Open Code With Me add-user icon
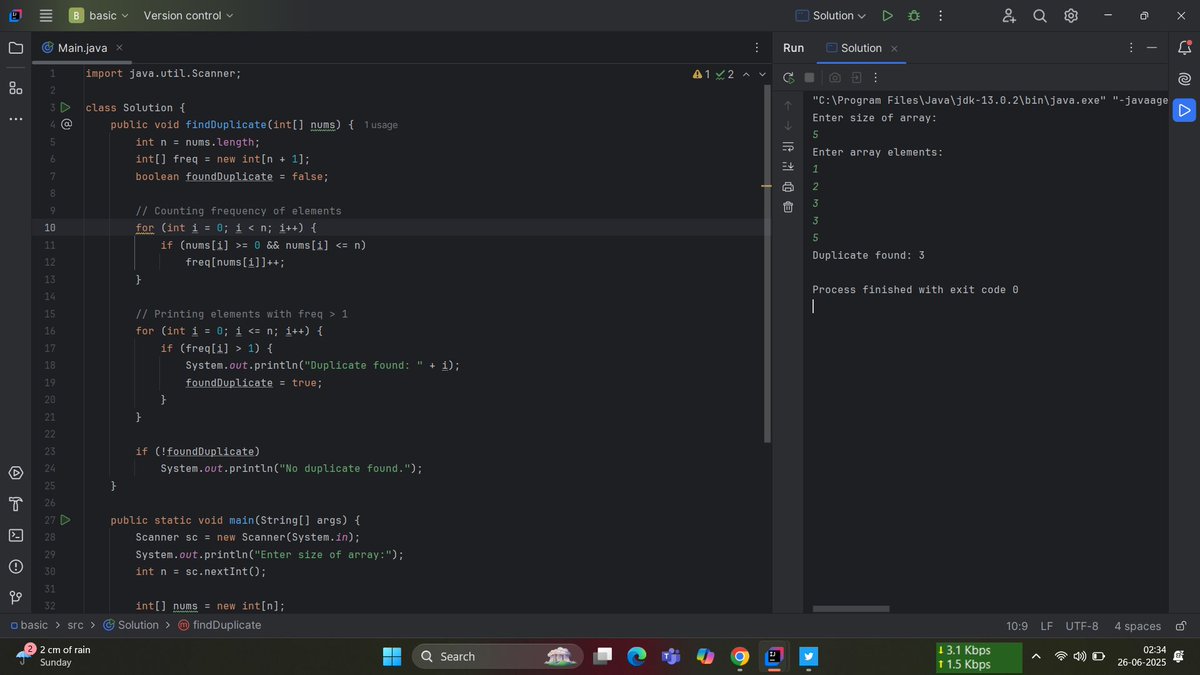This screenshot has height=675, width=1200. 1008,16
